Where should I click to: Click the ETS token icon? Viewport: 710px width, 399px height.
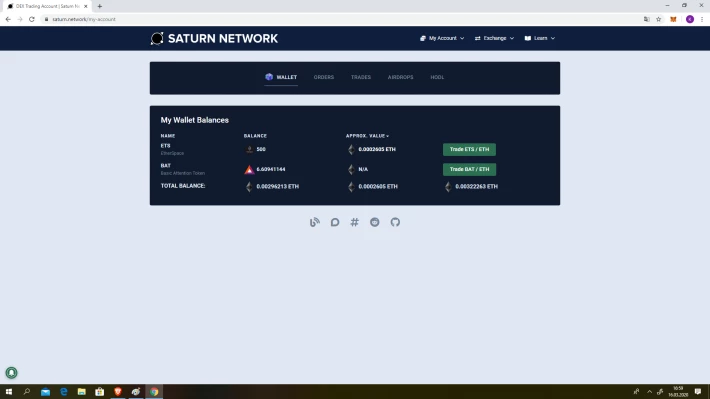(249, 149)
